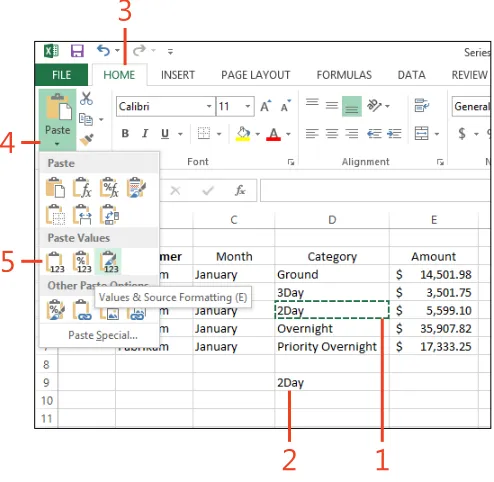Click the Paste dropdown arrow under Paste
This screenshot has width=494, height=482.
[x=57, y=144]
